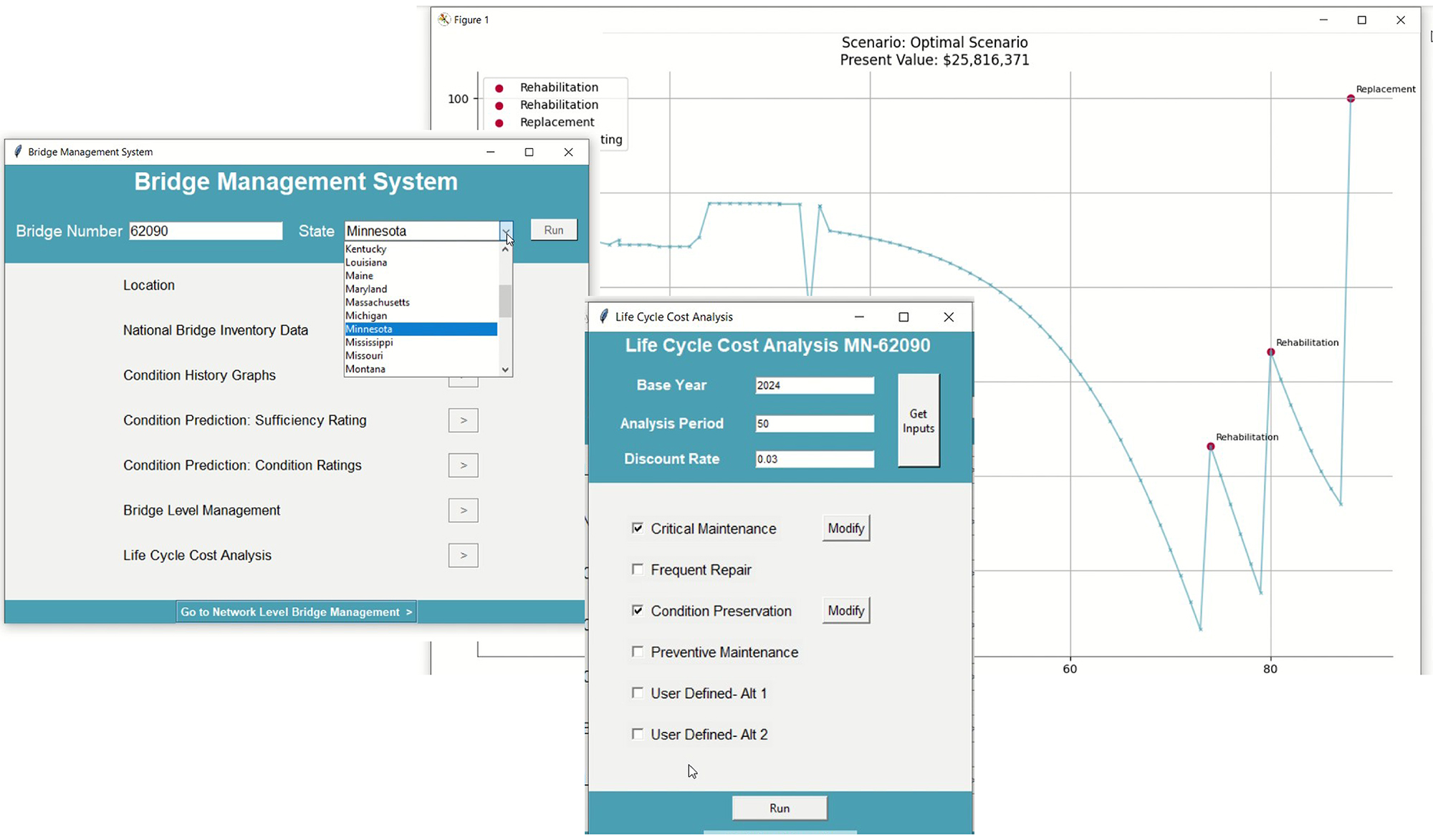
Task: Select Michigan from the state list
Action: (421, 316)
